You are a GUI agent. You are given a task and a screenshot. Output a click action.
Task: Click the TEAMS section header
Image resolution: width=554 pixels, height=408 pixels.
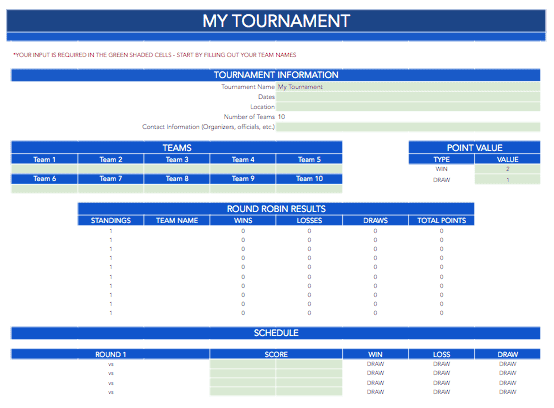[x=177, y=147]
